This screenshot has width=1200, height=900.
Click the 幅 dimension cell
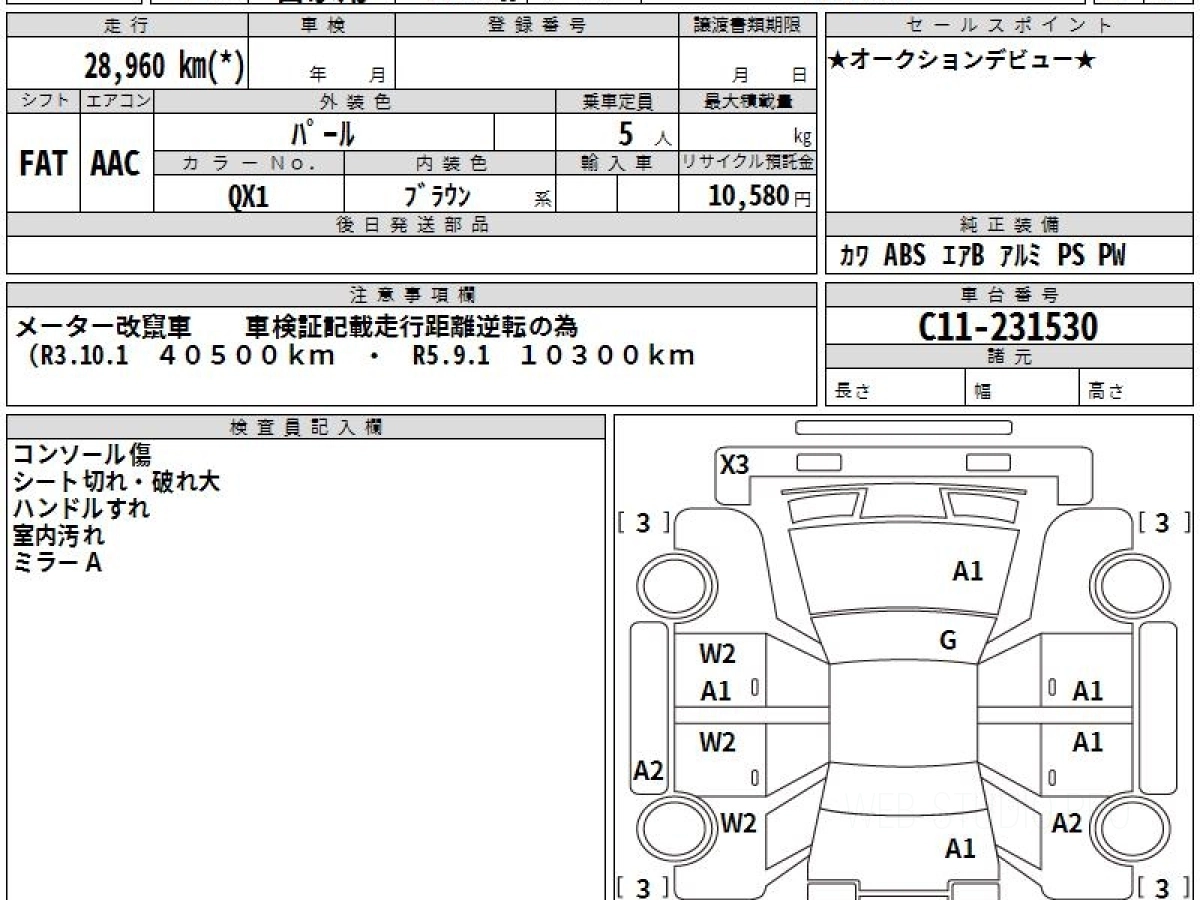tap(1022, 388)
